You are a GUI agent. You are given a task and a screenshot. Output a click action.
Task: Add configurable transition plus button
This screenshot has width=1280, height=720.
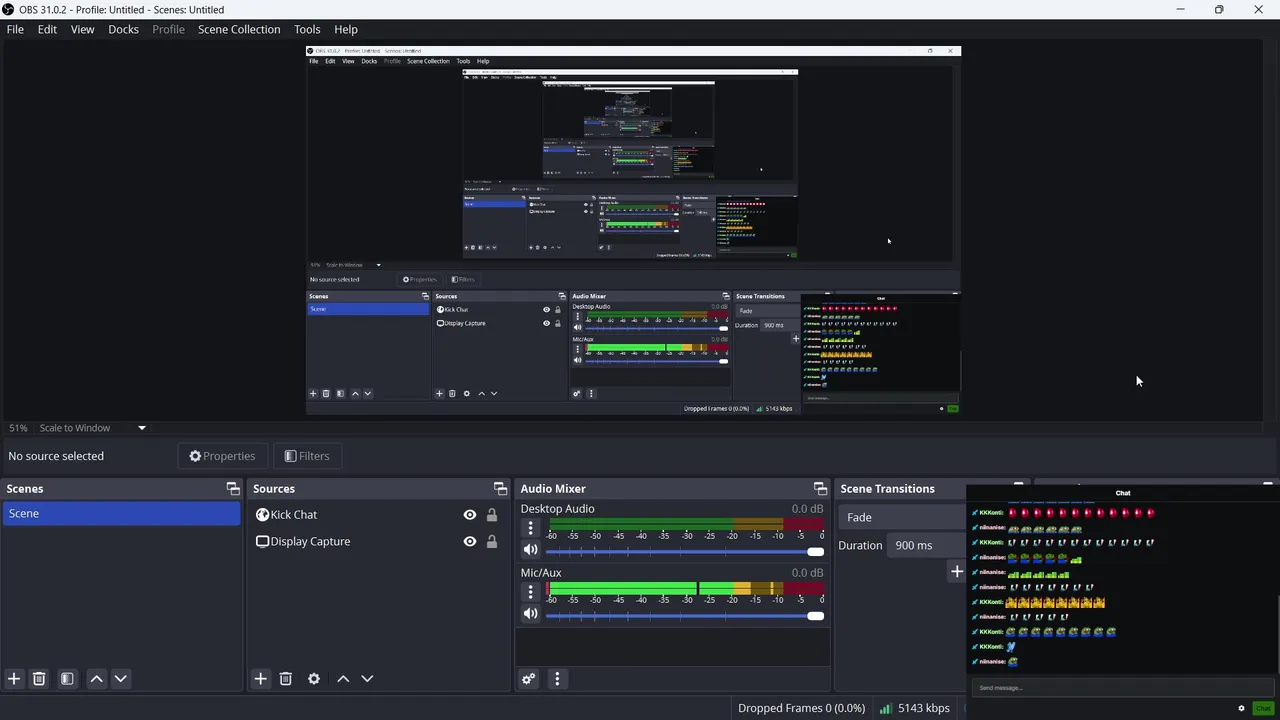[957, 571]
